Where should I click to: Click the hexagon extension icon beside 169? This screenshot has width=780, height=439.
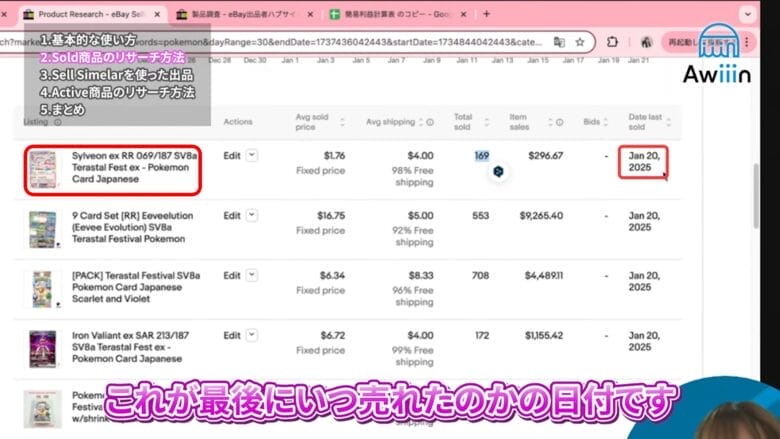coord(498,172)
